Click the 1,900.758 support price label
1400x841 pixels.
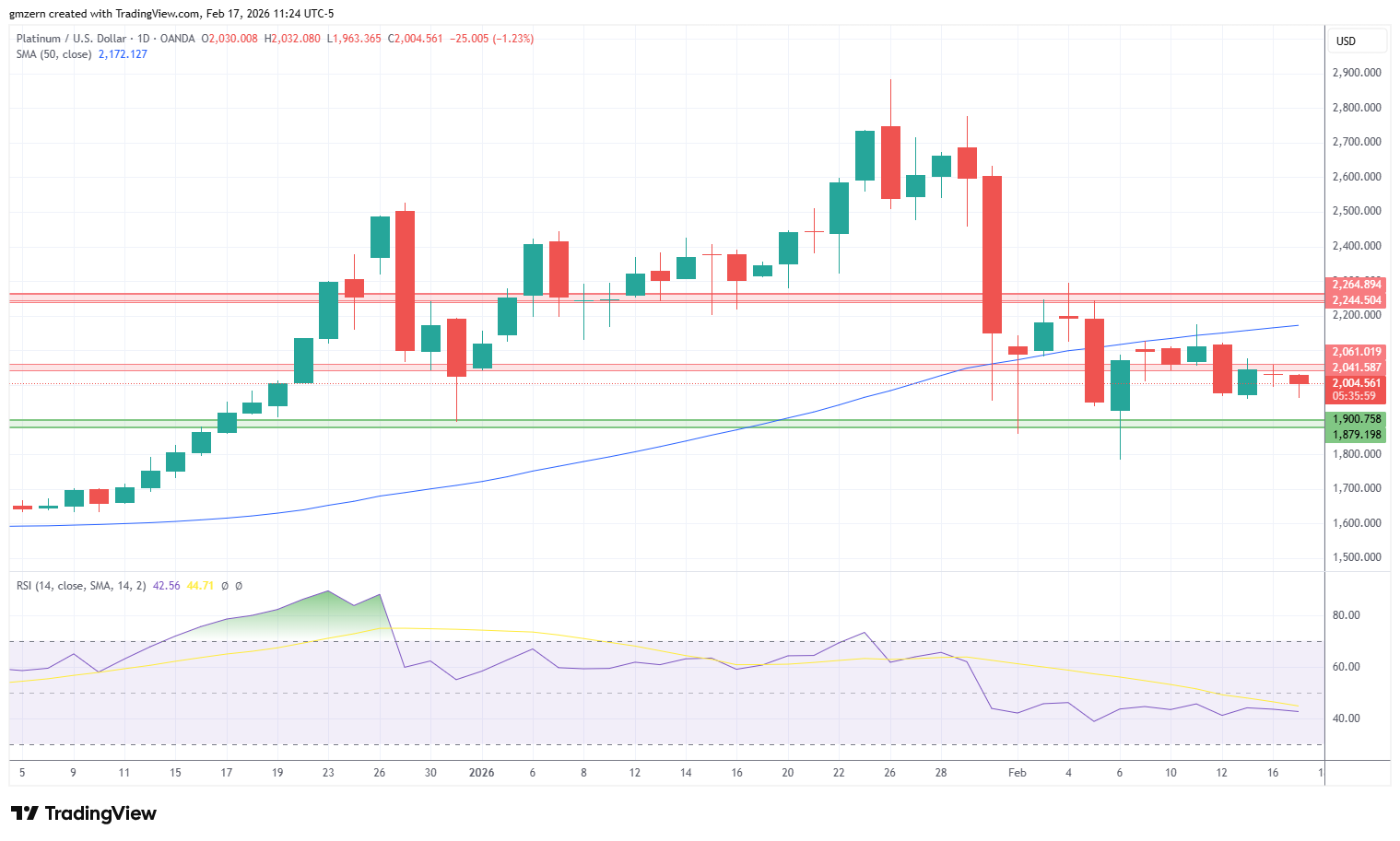(1355, 419)
